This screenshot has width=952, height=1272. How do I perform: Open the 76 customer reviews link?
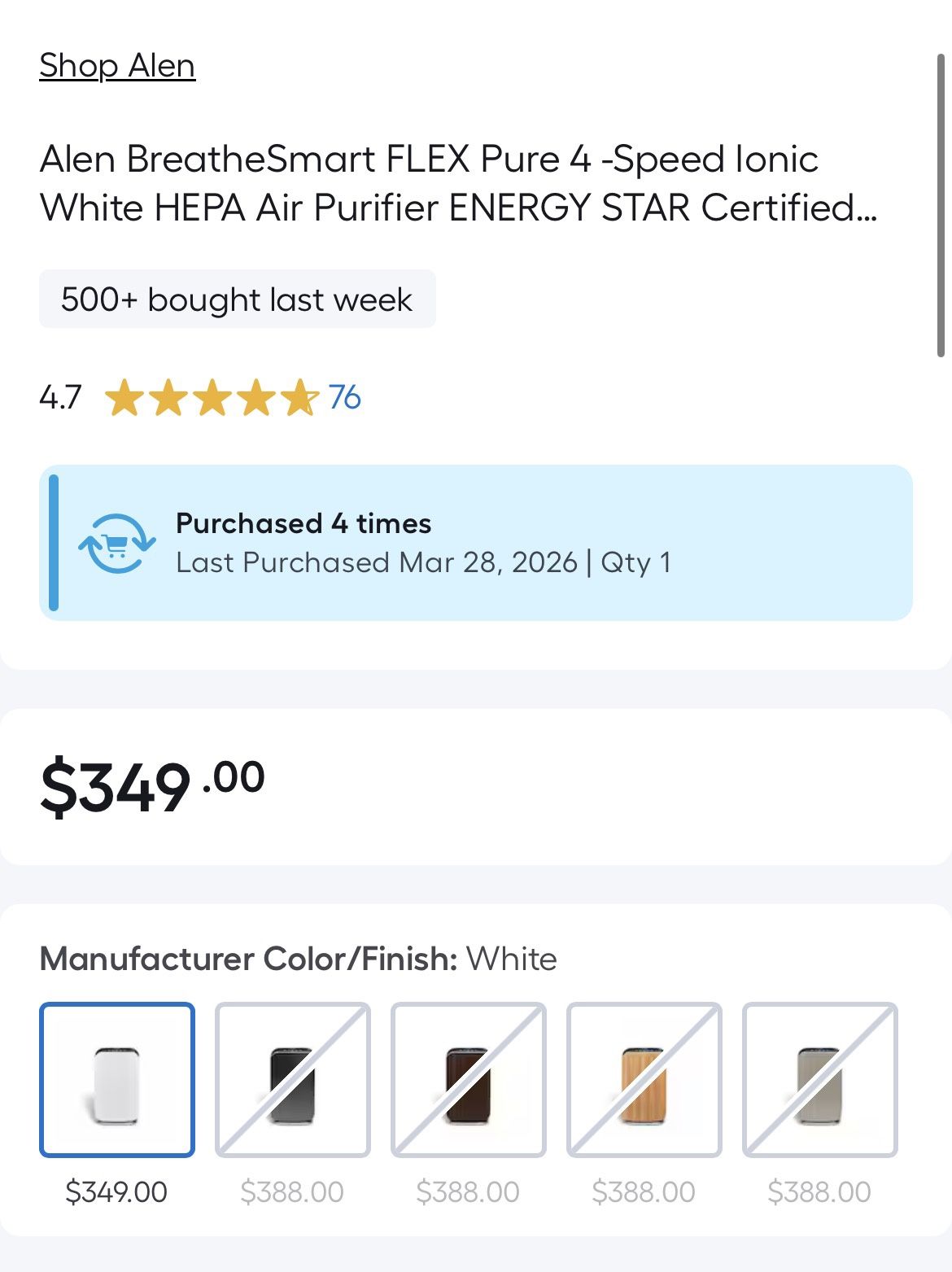(x=345, y=397)
